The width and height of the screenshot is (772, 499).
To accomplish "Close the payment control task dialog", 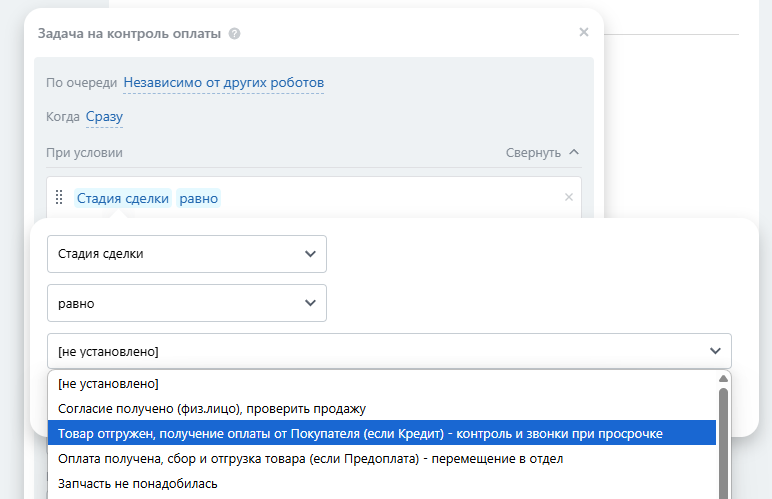I will click(x=584, y=32).
